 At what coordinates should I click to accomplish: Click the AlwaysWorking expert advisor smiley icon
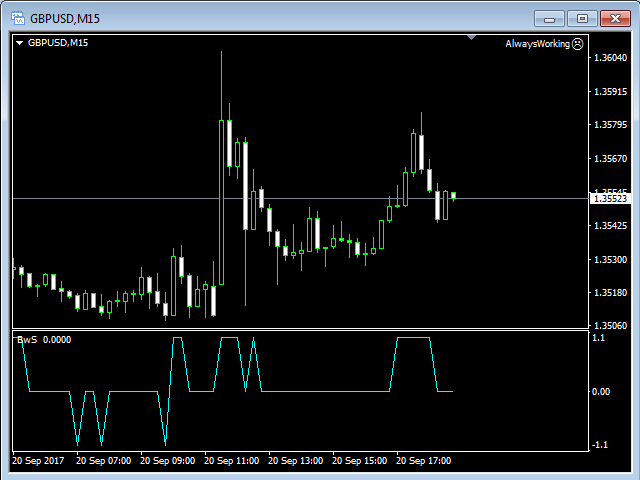tap(578, 44)
